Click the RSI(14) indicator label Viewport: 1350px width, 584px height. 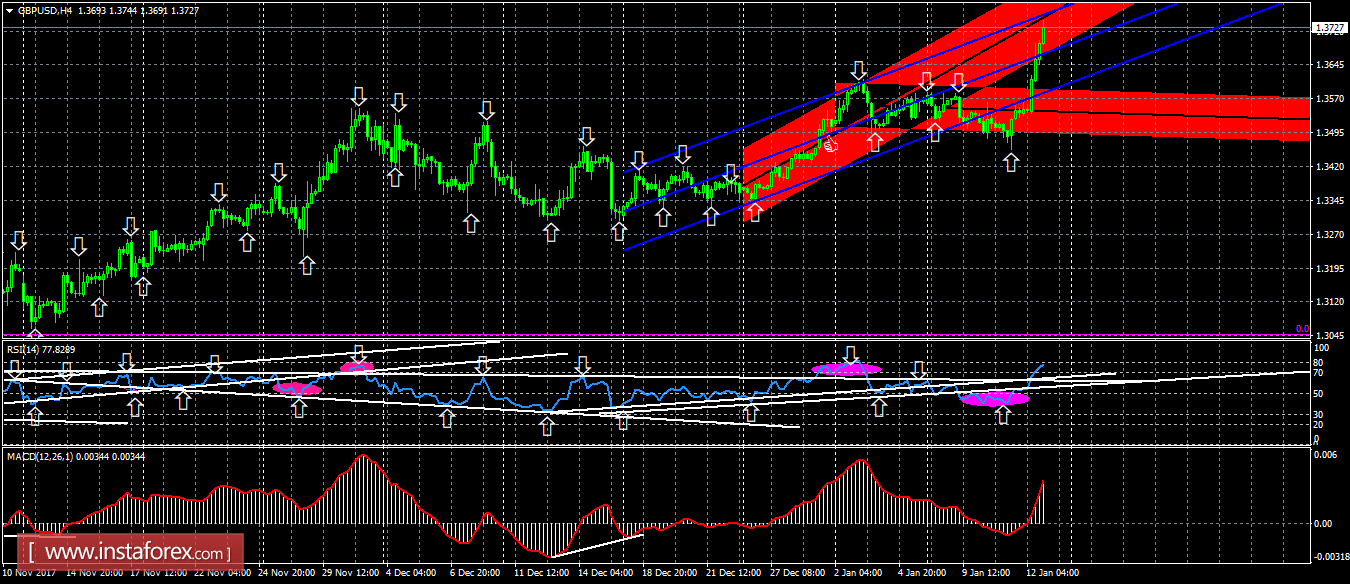40,349
